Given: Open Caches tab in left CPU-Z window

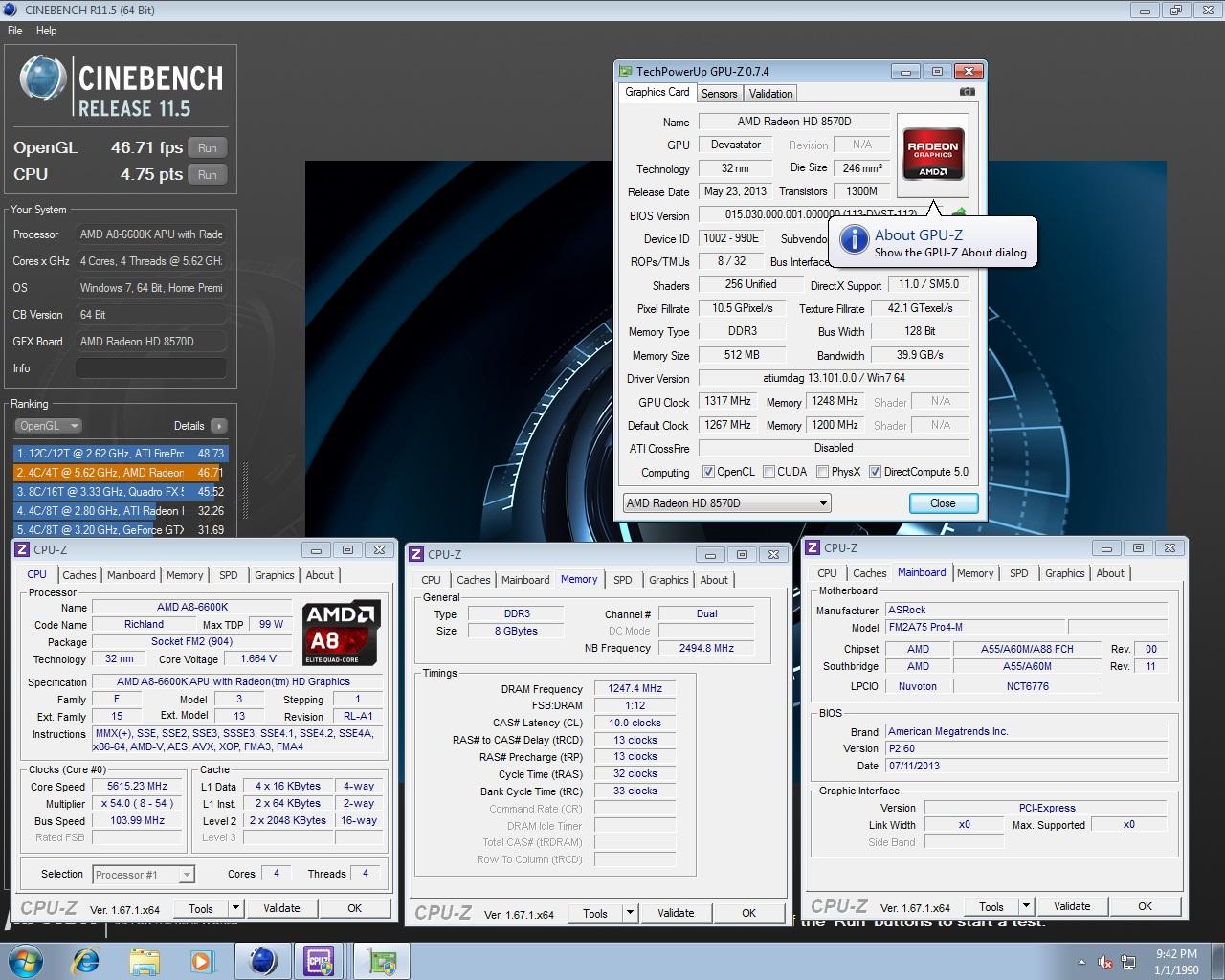Looking at the screenshot, I should tap(78, 575).
